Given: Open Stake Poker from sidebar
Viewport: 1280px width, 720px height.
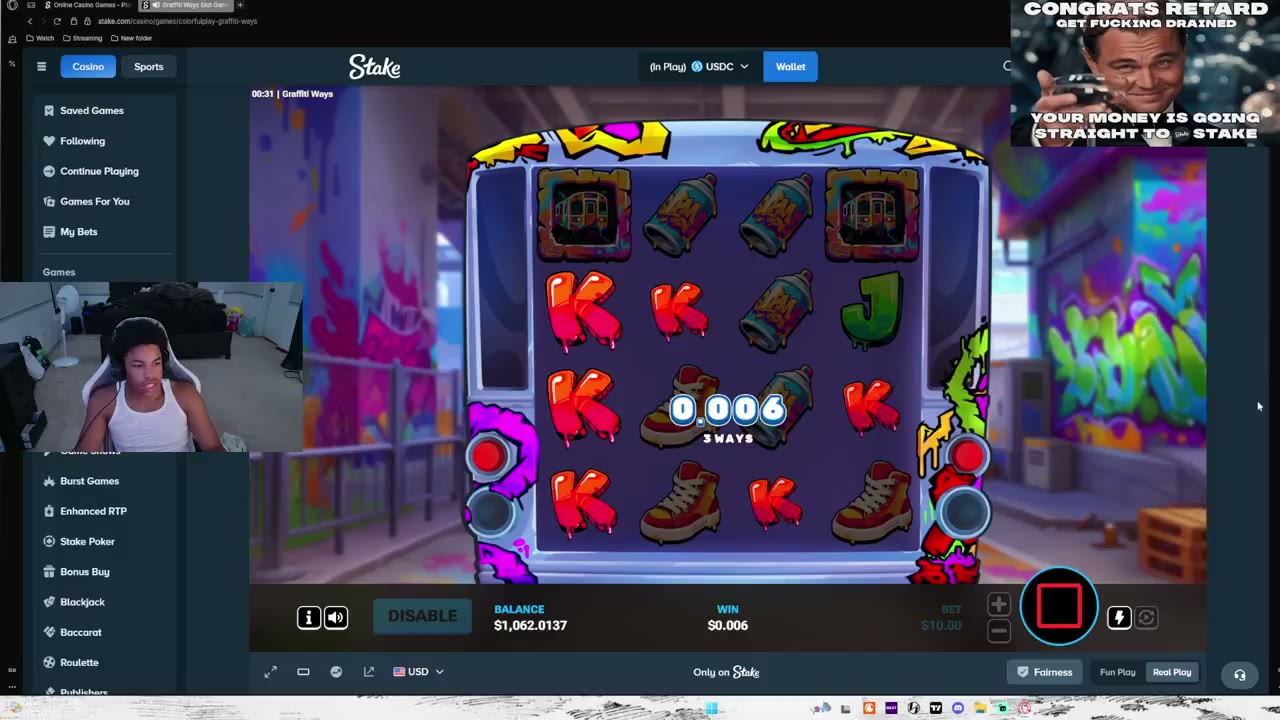Looking at the screenshot, I should pos(104,541).
